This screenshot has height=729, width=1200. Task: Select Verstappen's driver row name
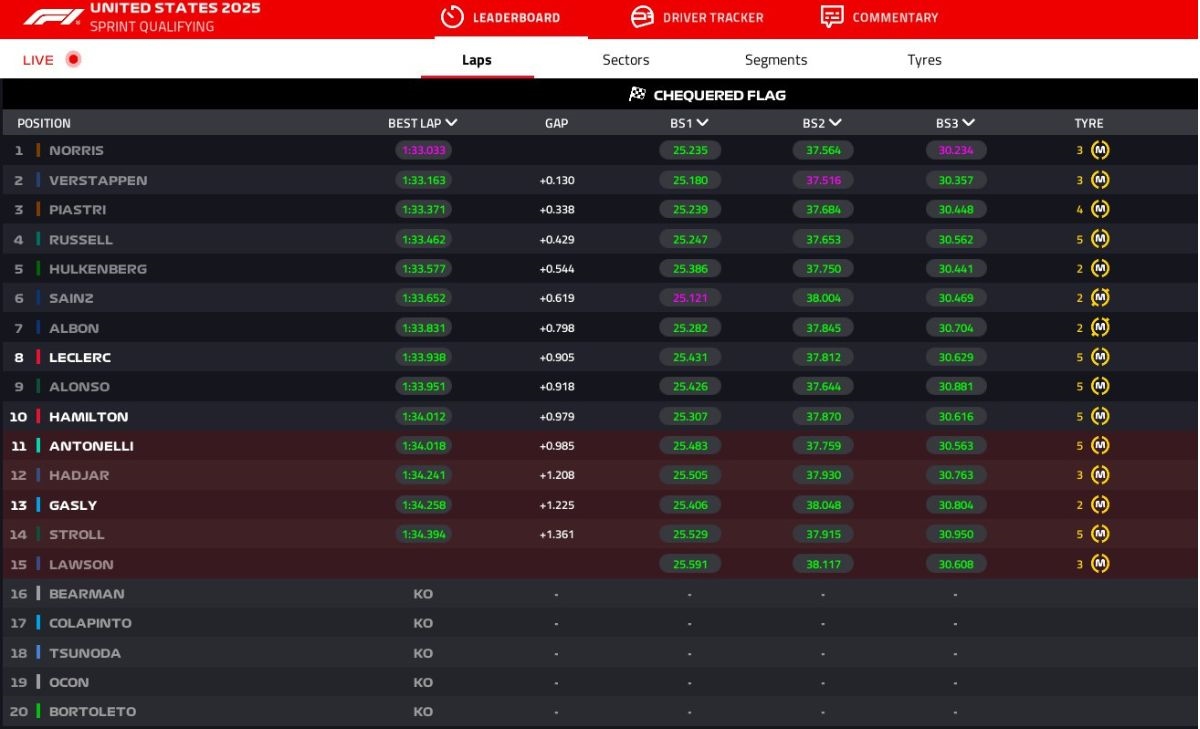(x=98, y=181)
